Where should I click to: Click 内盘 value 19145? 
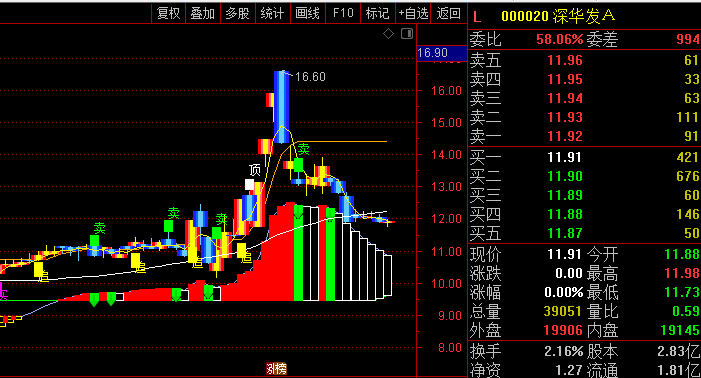680,330
